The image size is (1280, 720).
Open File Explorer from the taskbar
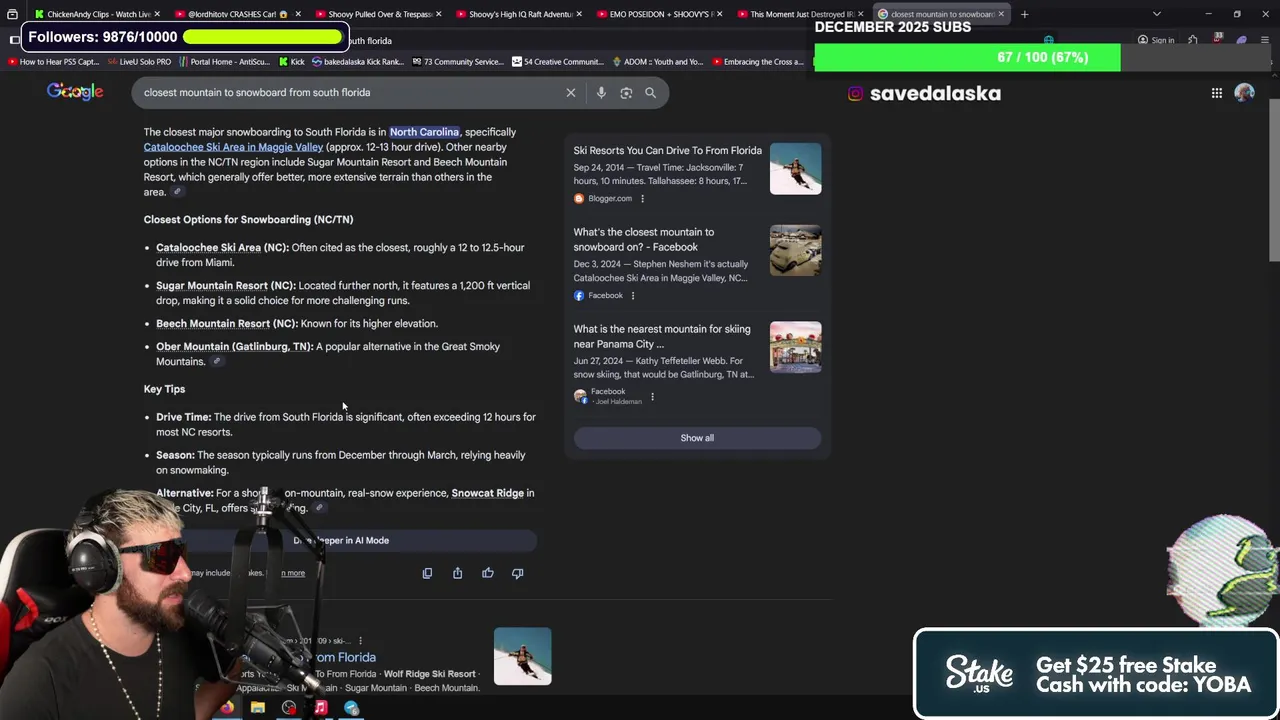(x=258, y=708)
